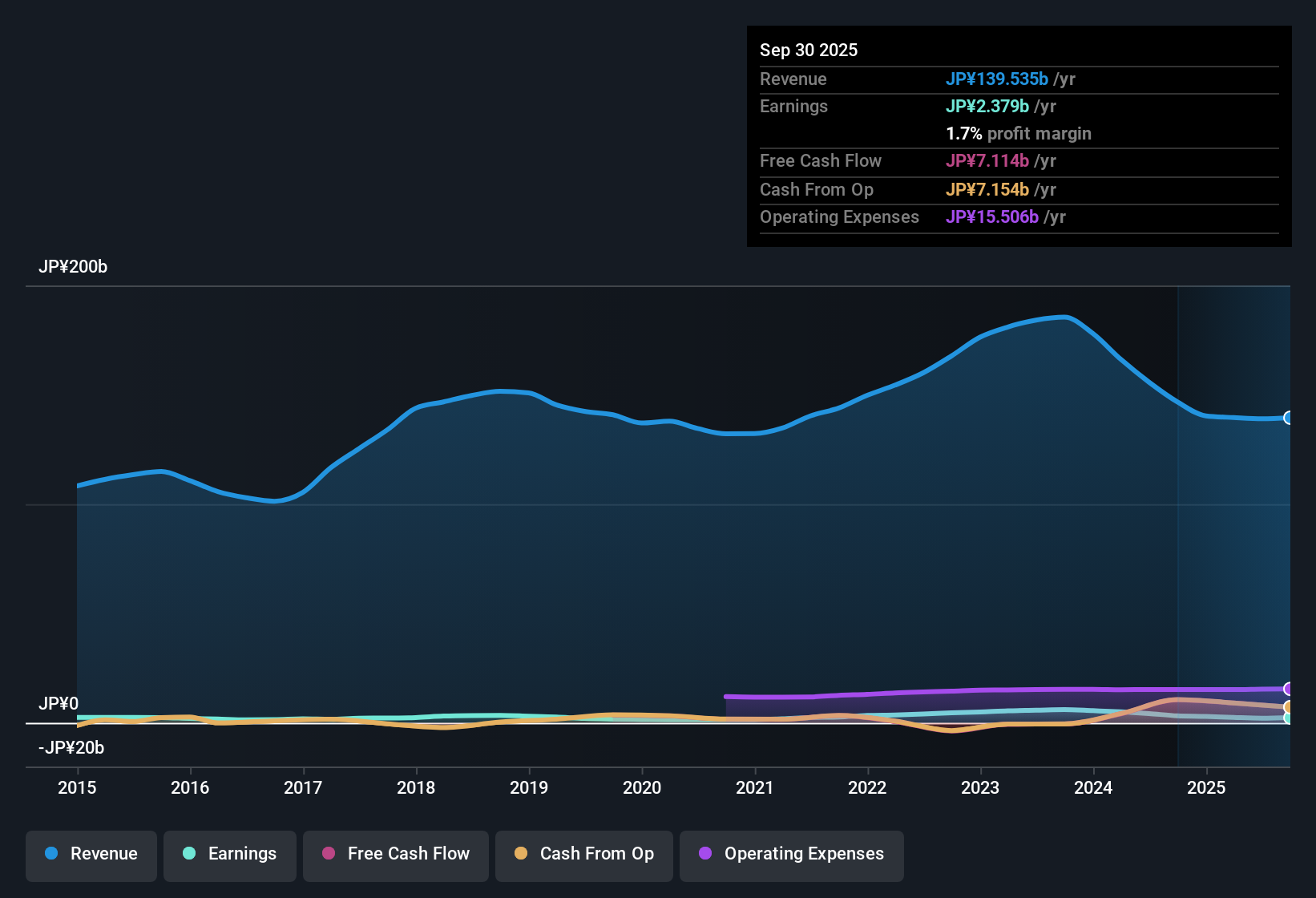
Task: Select the Sep 30 2025 tooltip header
Action: 809,50
